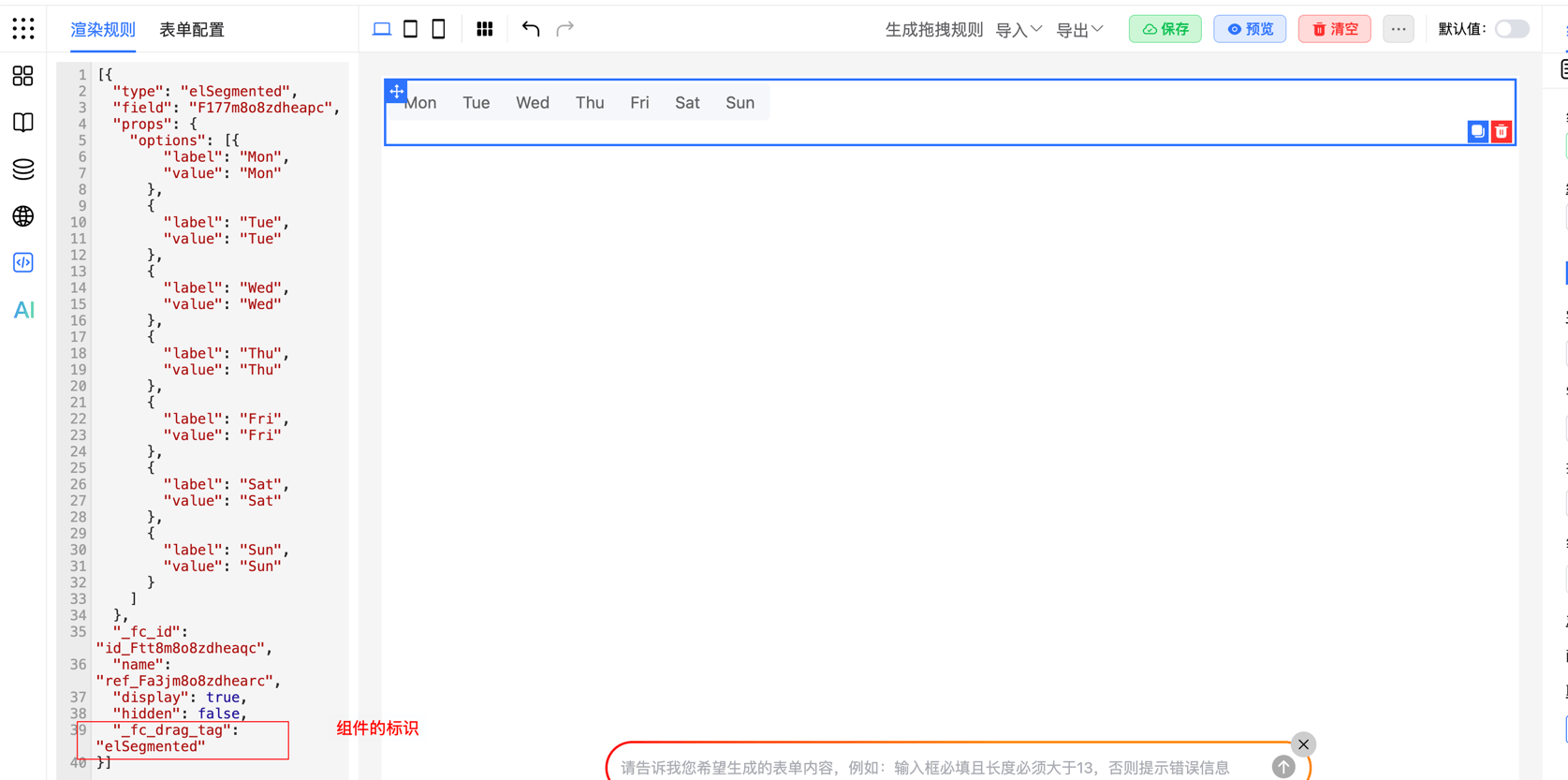This screenshot has width=1568, height=780.
Task: Toggle the 默认值 switch
Action: pos(1511,29)
